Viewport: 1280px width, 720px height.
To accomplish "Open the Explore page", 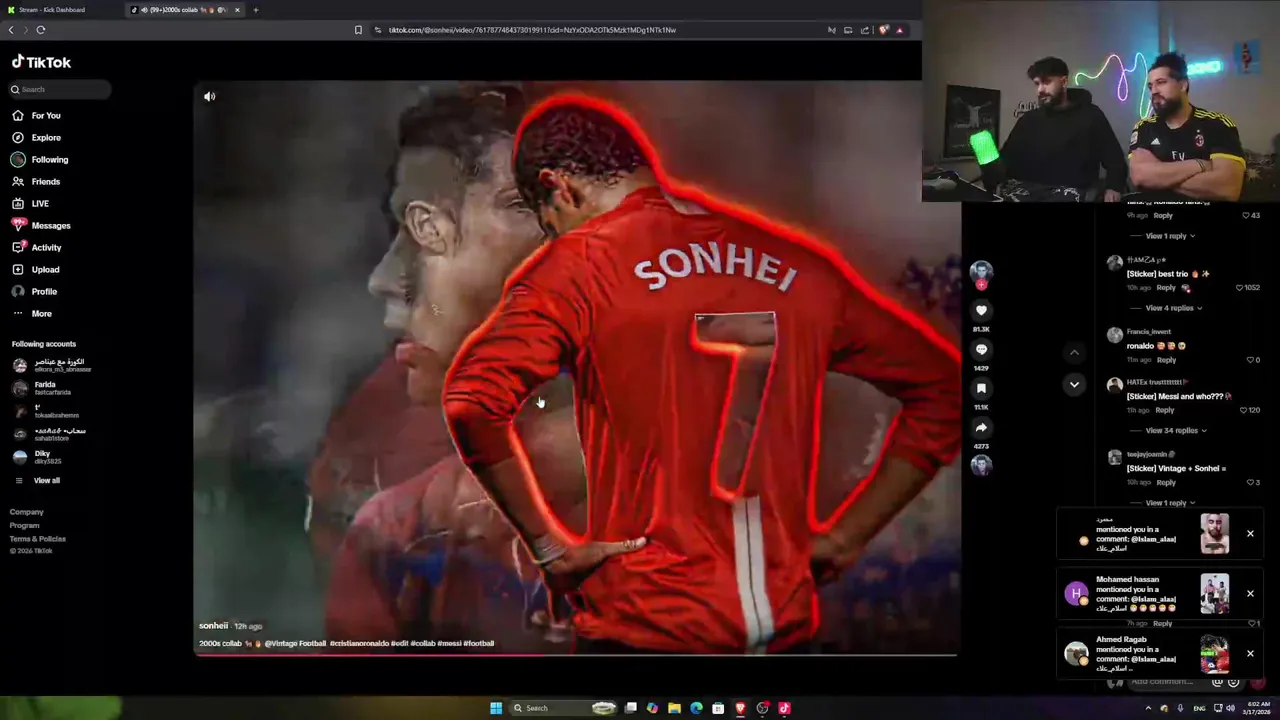I will pyautogui.click(x=37, y=138).
